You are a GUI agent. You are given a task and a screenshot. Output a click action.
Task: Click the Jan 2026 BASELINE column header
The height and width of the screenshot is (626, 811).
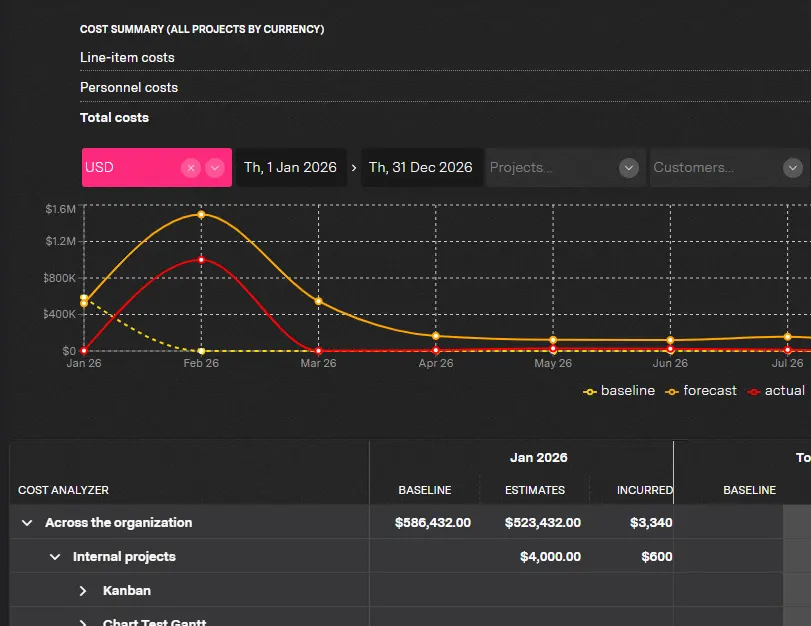click(425, 490)
